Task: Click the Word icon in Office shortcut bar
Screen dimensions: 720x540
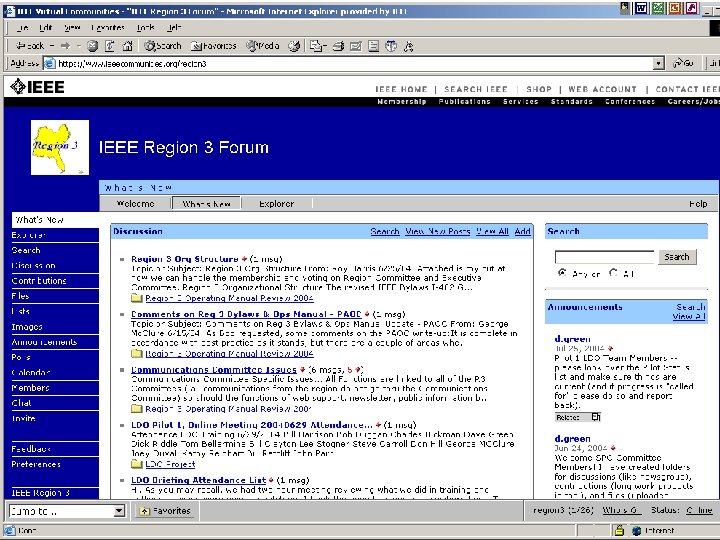Action: point(641,8)
